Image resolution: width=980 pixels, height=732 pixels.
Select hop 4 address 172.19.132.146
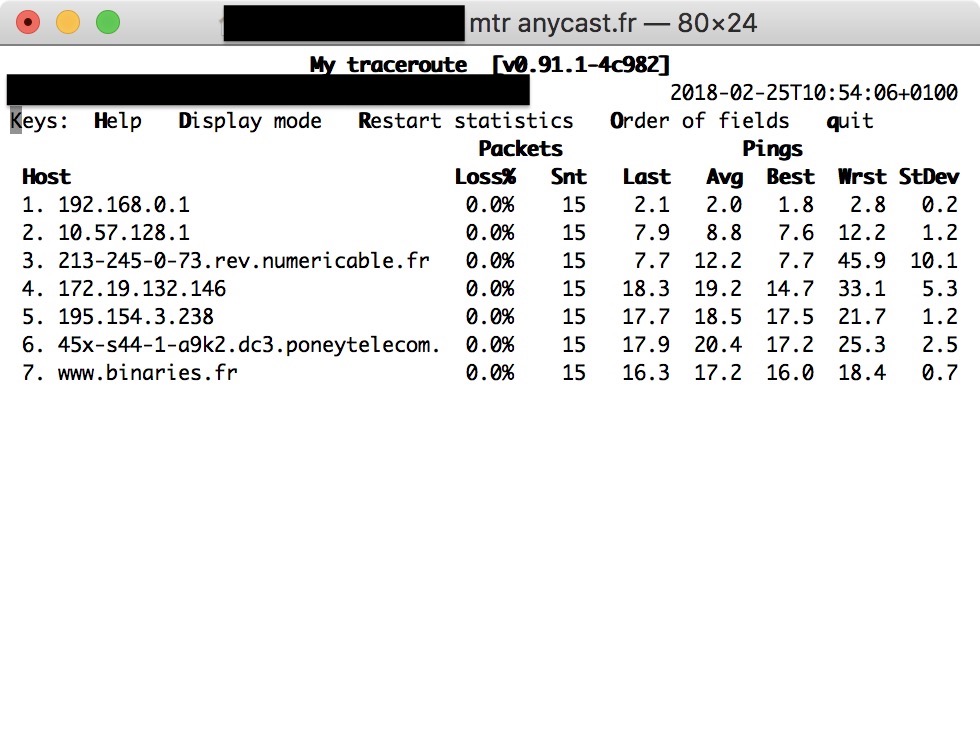click(142, 289)
